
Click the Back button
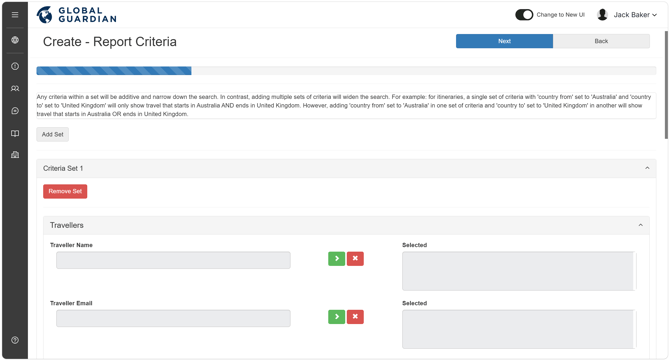tap(601, 41)
